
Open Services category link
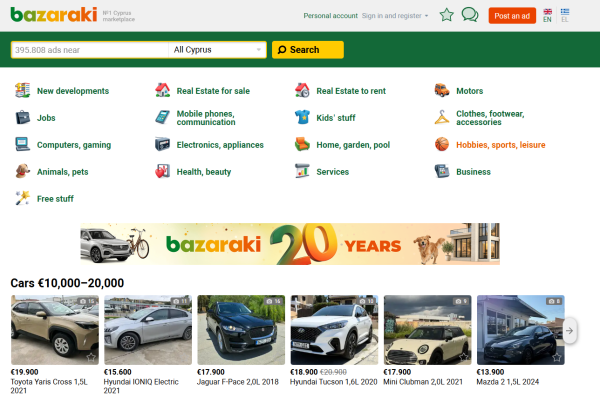click(x=333, y=172)
